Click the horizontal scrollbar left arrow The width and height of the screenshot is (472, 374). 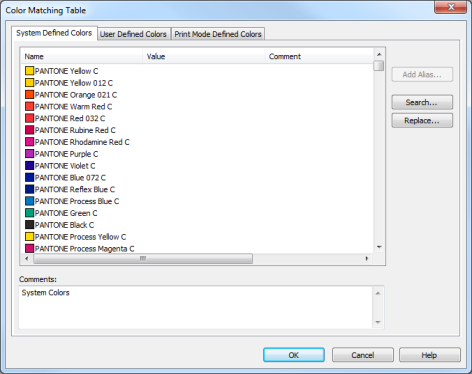coord(27,258)
